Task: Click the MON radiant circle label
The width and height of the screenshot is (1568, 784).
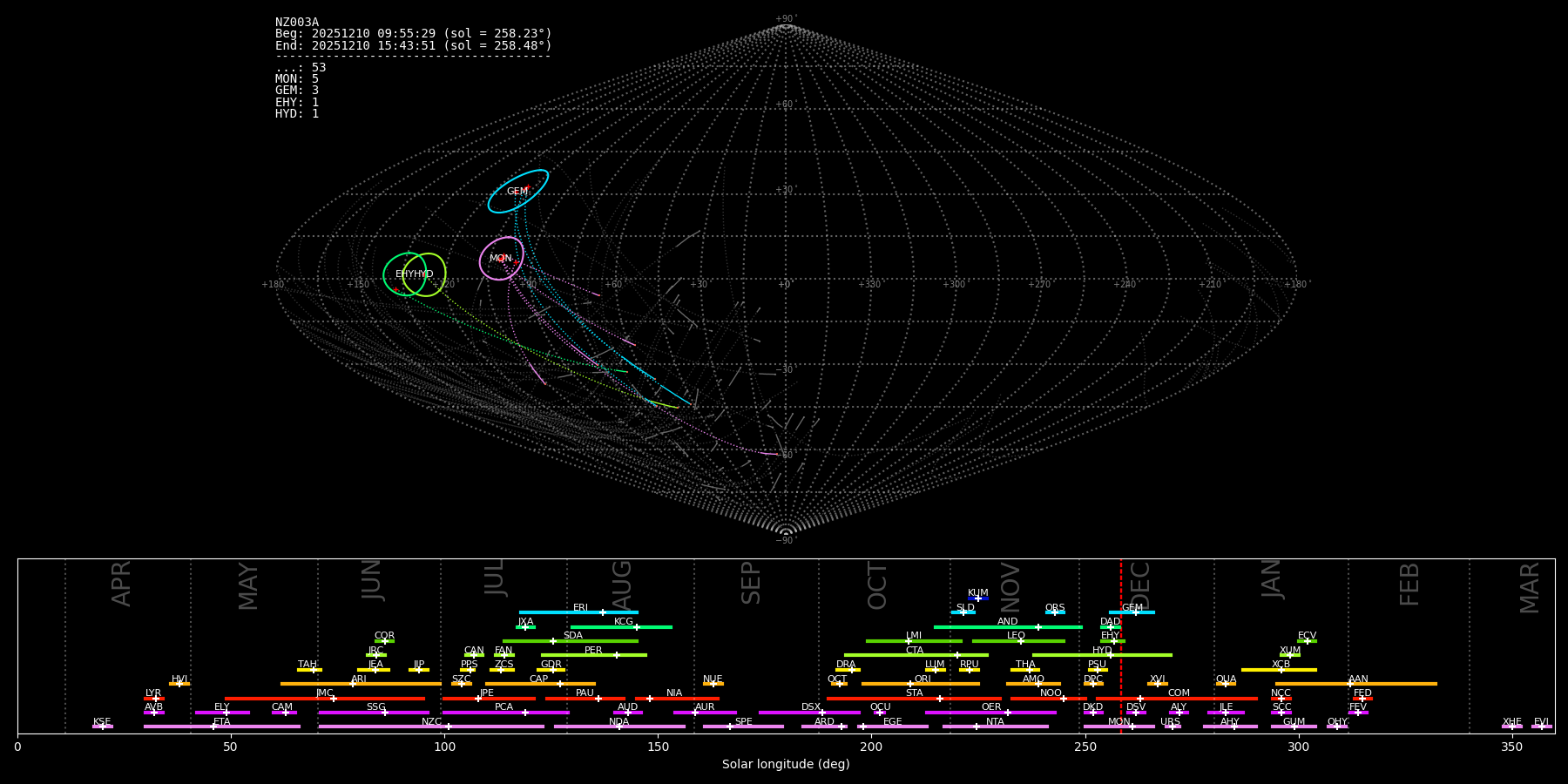Action: point(501,259)
